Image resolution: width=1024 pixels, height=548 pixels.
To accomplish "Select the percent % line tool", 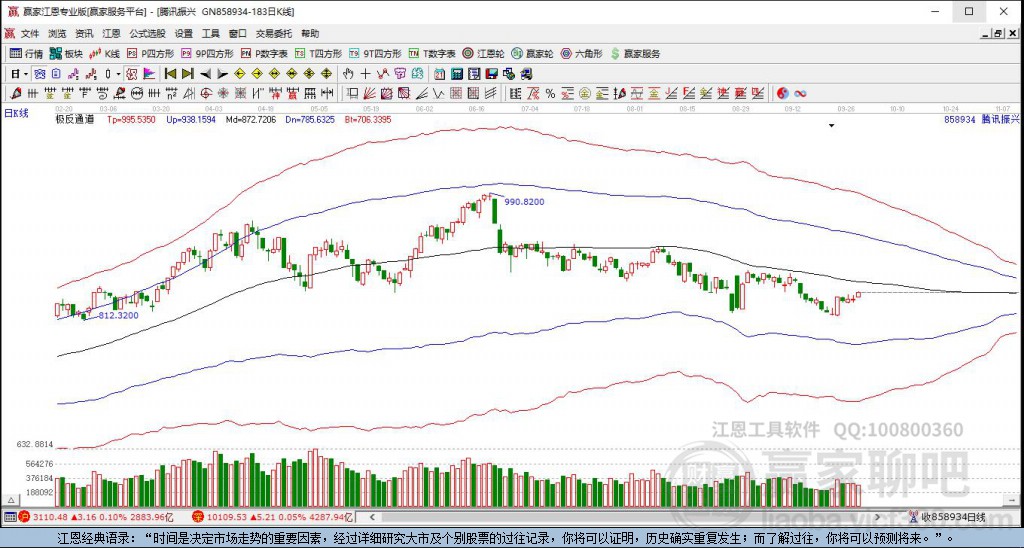I will 550,93.
